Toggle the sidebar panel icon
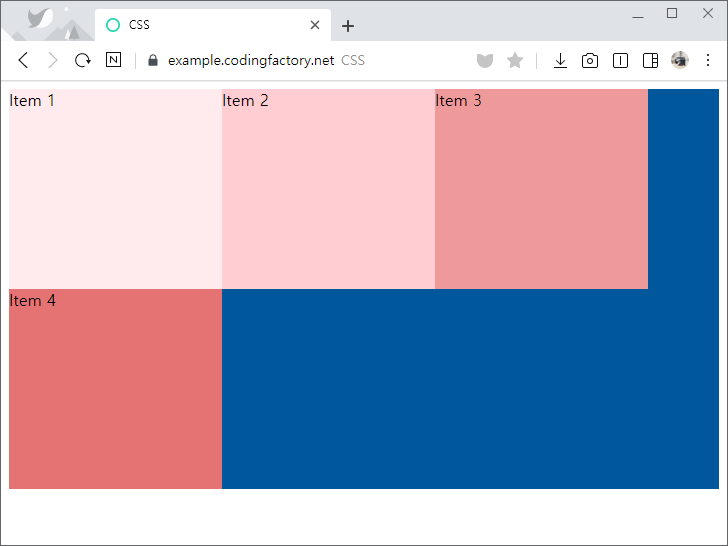This screenshot has height=546, width=728. pos(650,60)
